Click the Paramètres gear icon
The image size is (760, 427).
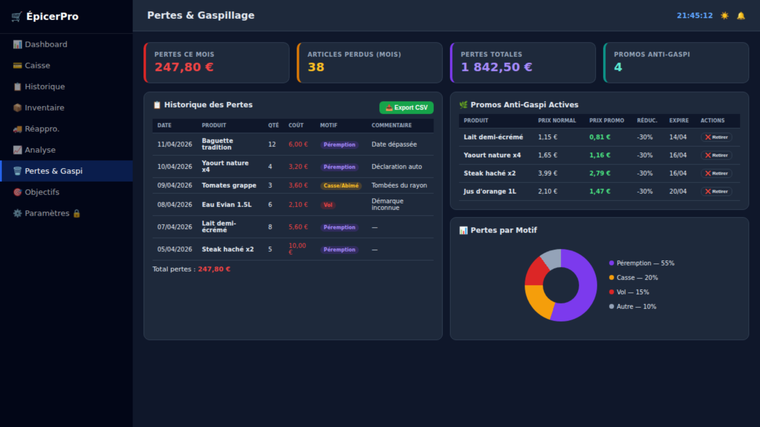[17, 213]
